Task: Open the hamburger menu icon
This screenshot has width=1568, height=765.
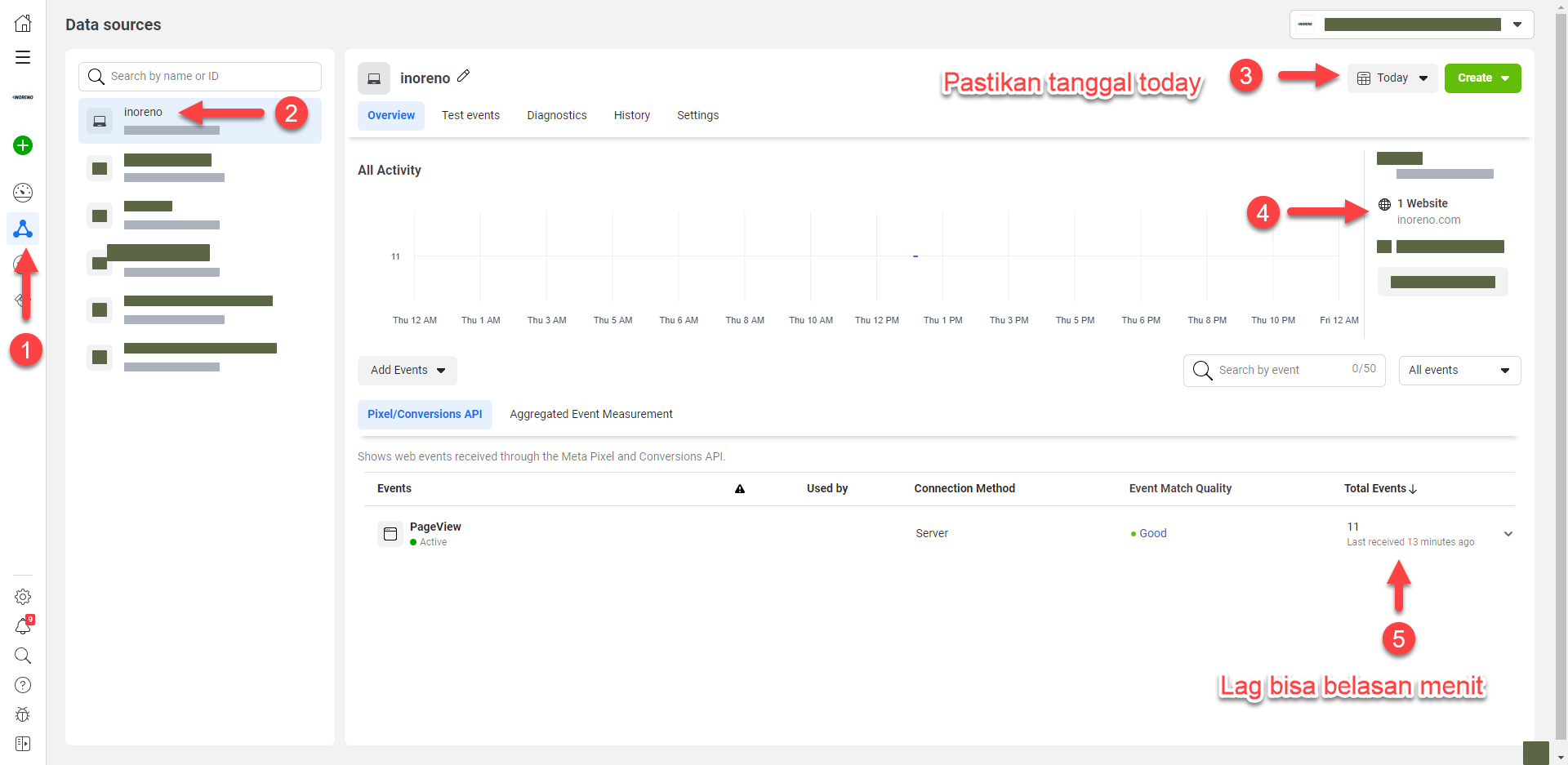Action: pos(23,57)
